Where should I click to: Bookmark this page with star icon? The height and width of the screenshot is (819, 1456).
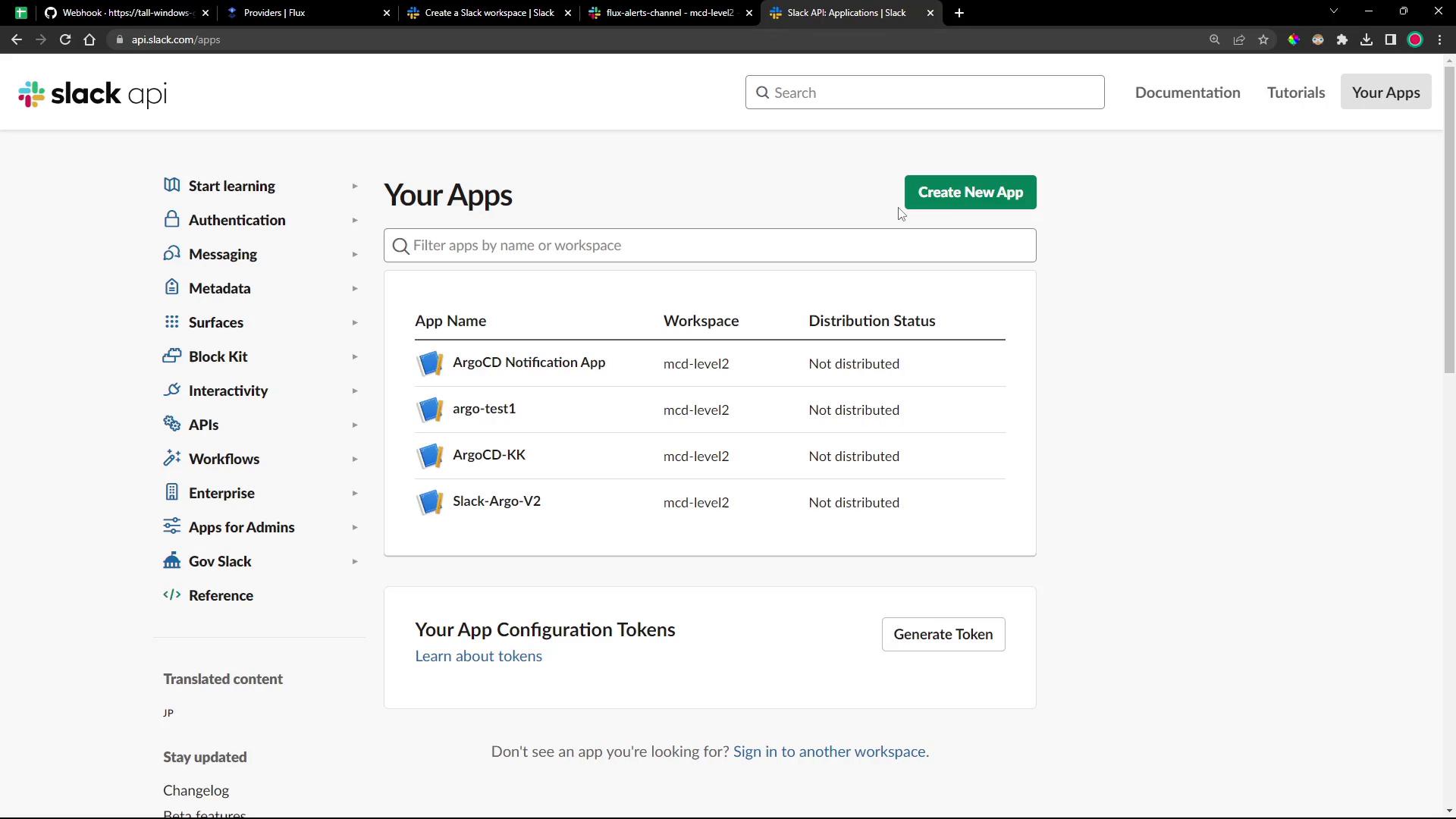pyautogui.click(x=1263, y=39)
